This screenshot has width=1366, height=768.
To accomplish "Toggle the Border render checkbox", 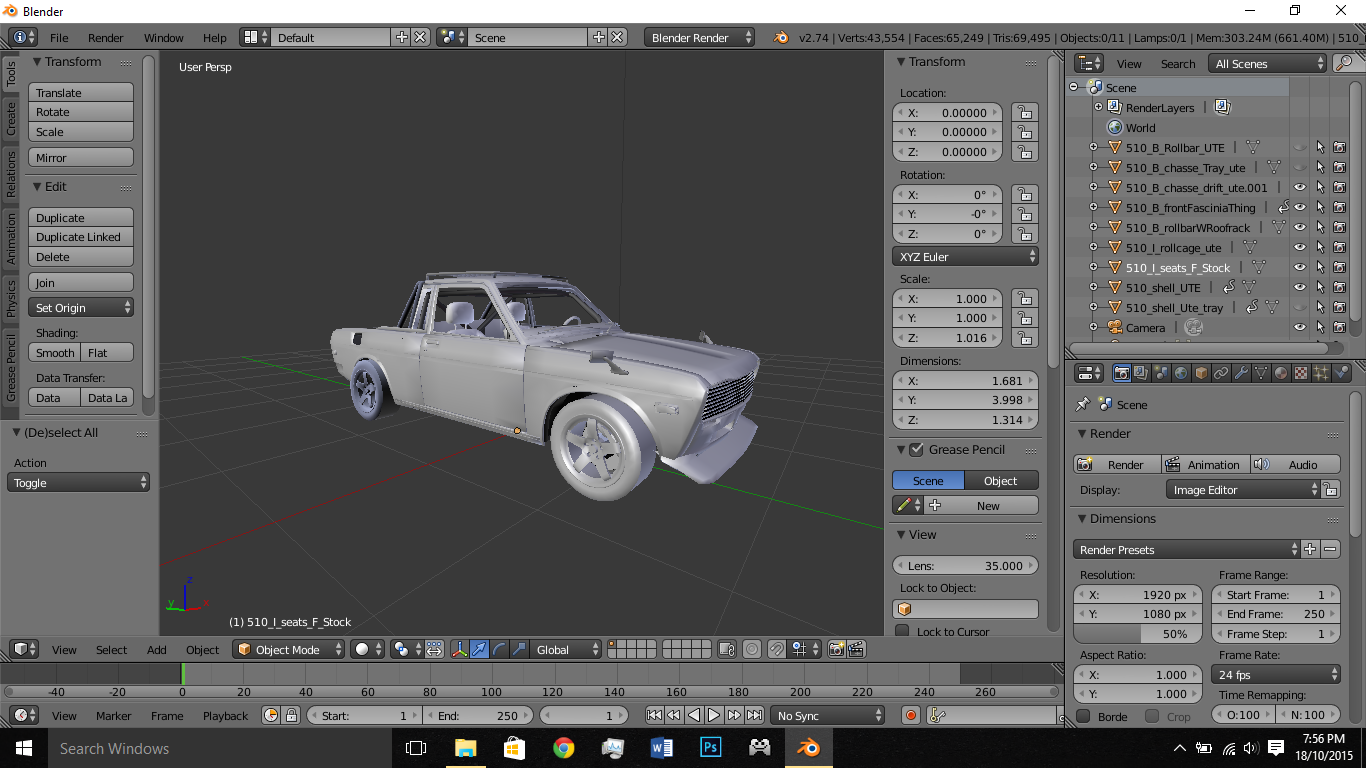I will tap(1083, 716).
